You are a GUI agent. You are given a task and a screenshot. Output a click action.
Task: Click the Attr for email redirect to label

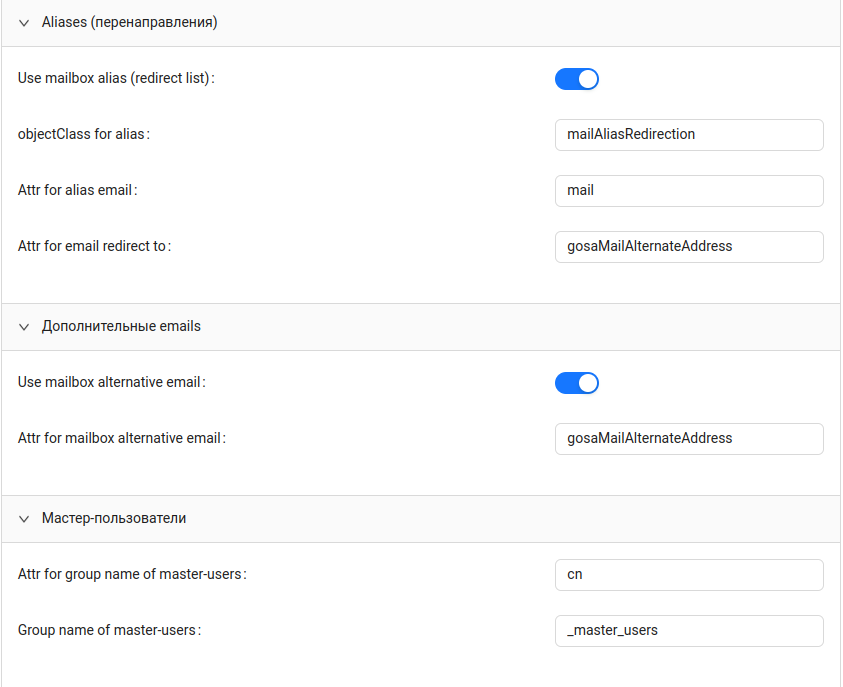pos(94,246)
